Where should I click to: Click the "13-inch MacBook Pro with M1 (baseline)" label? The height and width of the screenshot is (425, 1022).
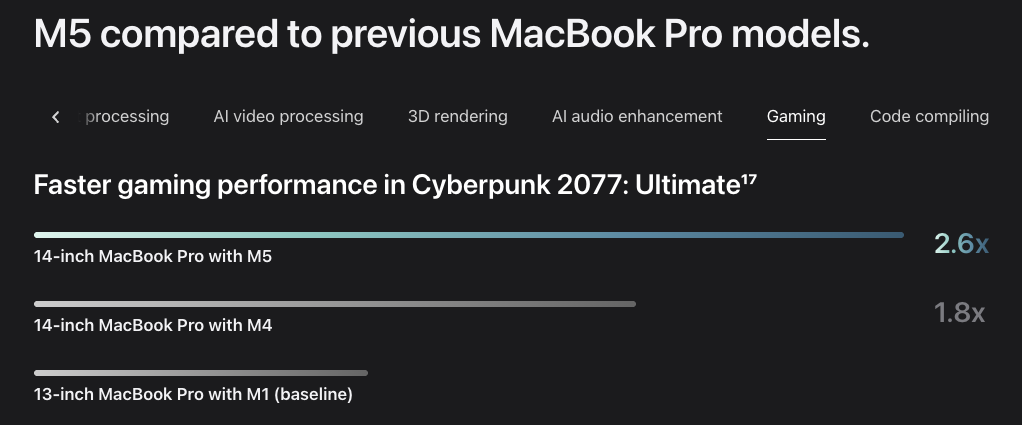pos(193,394)
